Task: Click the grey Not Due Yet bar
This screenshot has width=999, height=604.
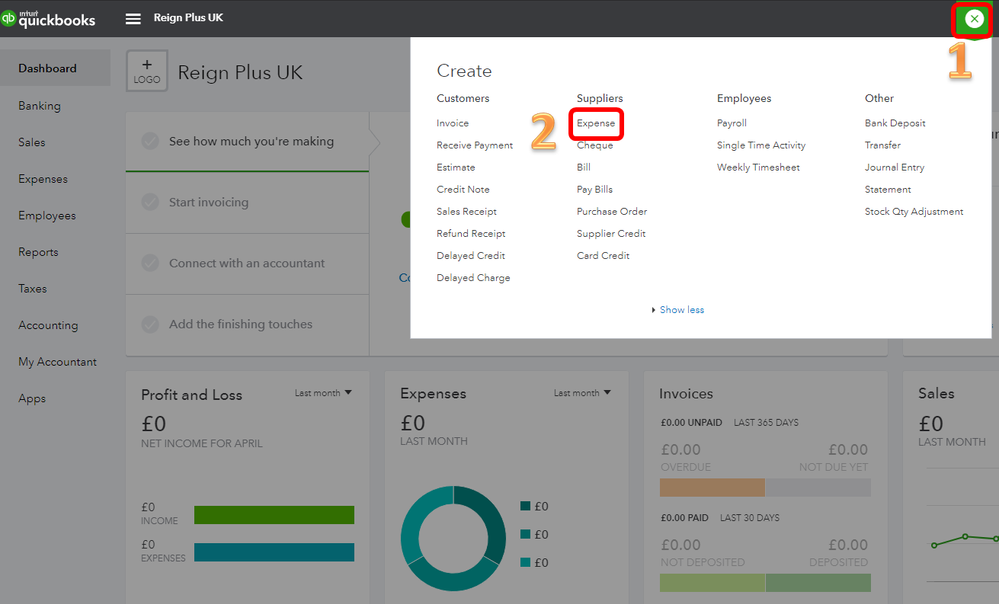Action: 818,487
